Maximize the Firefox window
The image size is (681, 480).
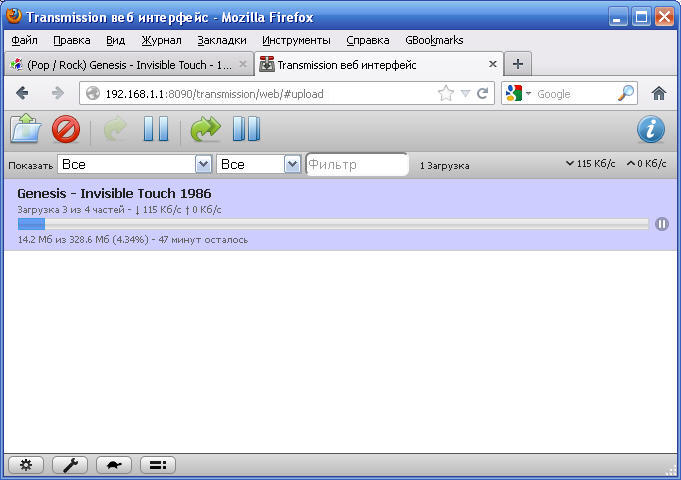click(x=641, y=17)
